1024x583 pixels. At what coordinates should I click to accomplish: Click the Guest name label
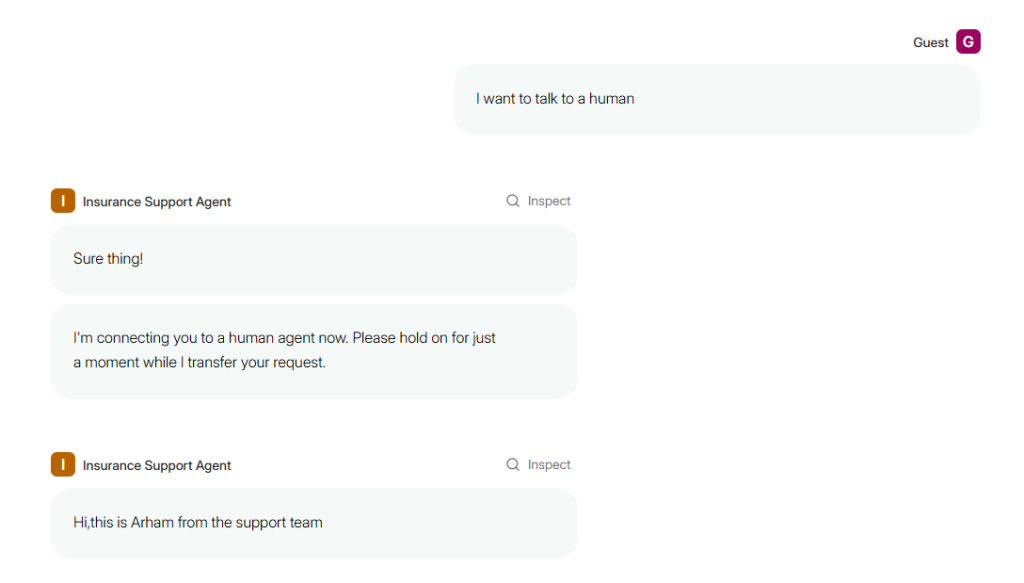pyautogui.click(x=930, y=43)
